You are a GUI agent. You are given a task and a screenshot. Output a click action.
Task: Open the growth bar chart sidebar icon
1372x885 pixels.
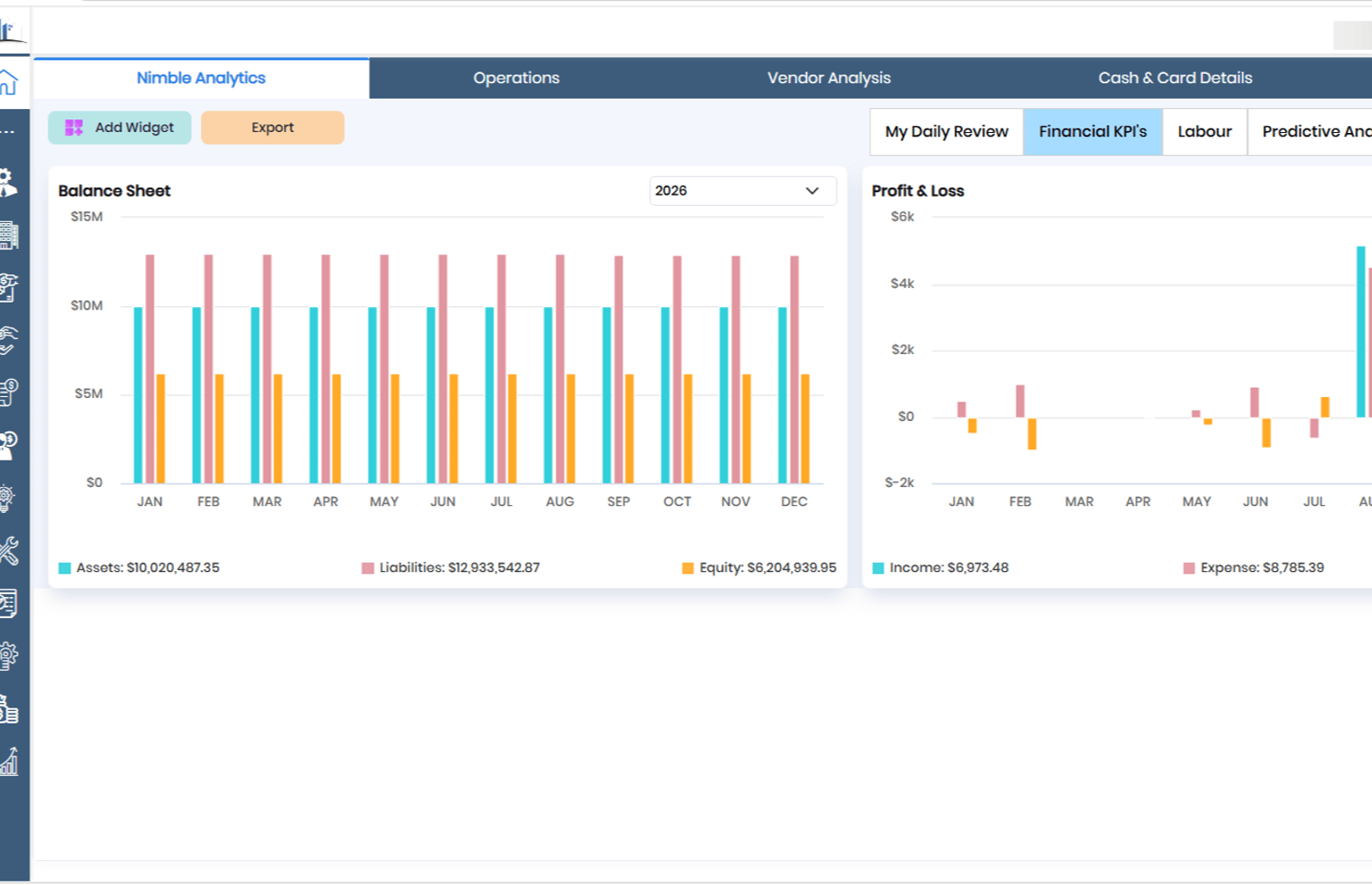coord(9,762)
